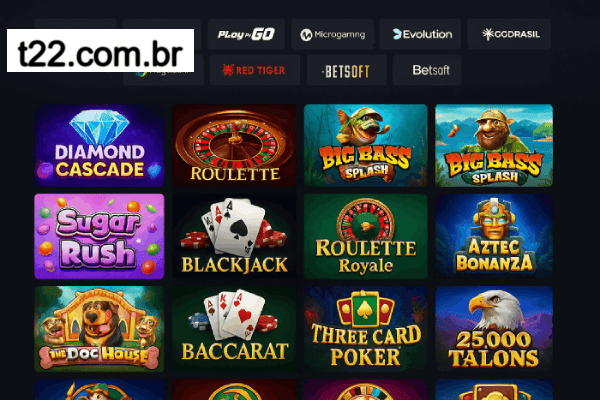Open the 25000 Talons game tile
This screenshot has width=600, height=400.
[494, 329]
